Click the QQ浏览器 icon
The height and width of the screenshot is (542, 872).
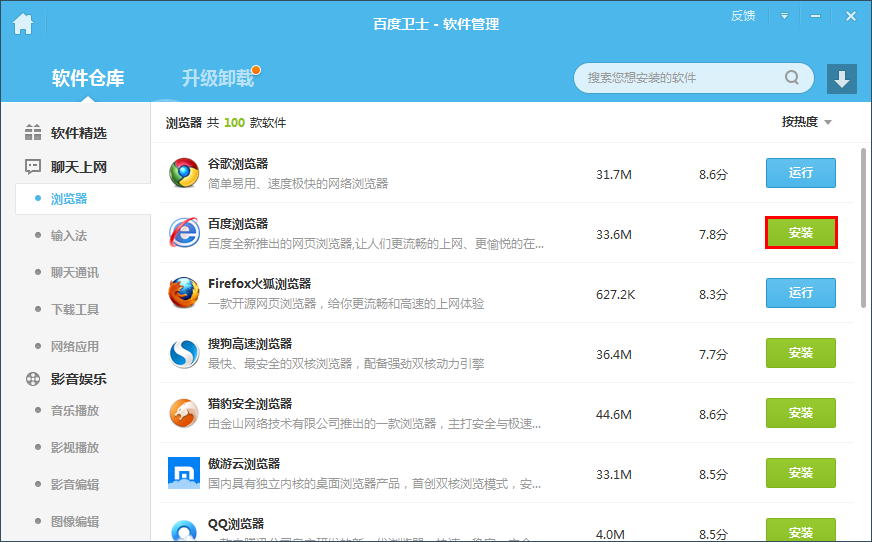tap(184, 530)
